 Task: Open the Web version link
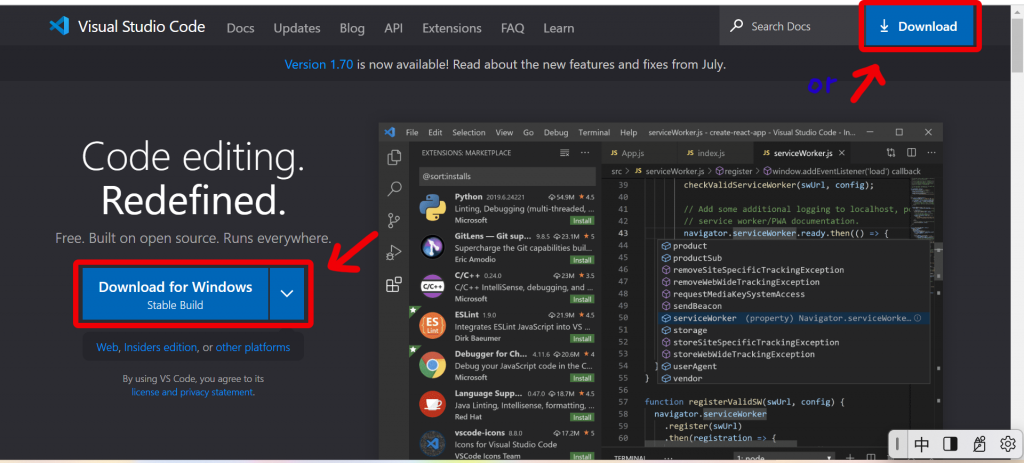[x=107, y=347]
